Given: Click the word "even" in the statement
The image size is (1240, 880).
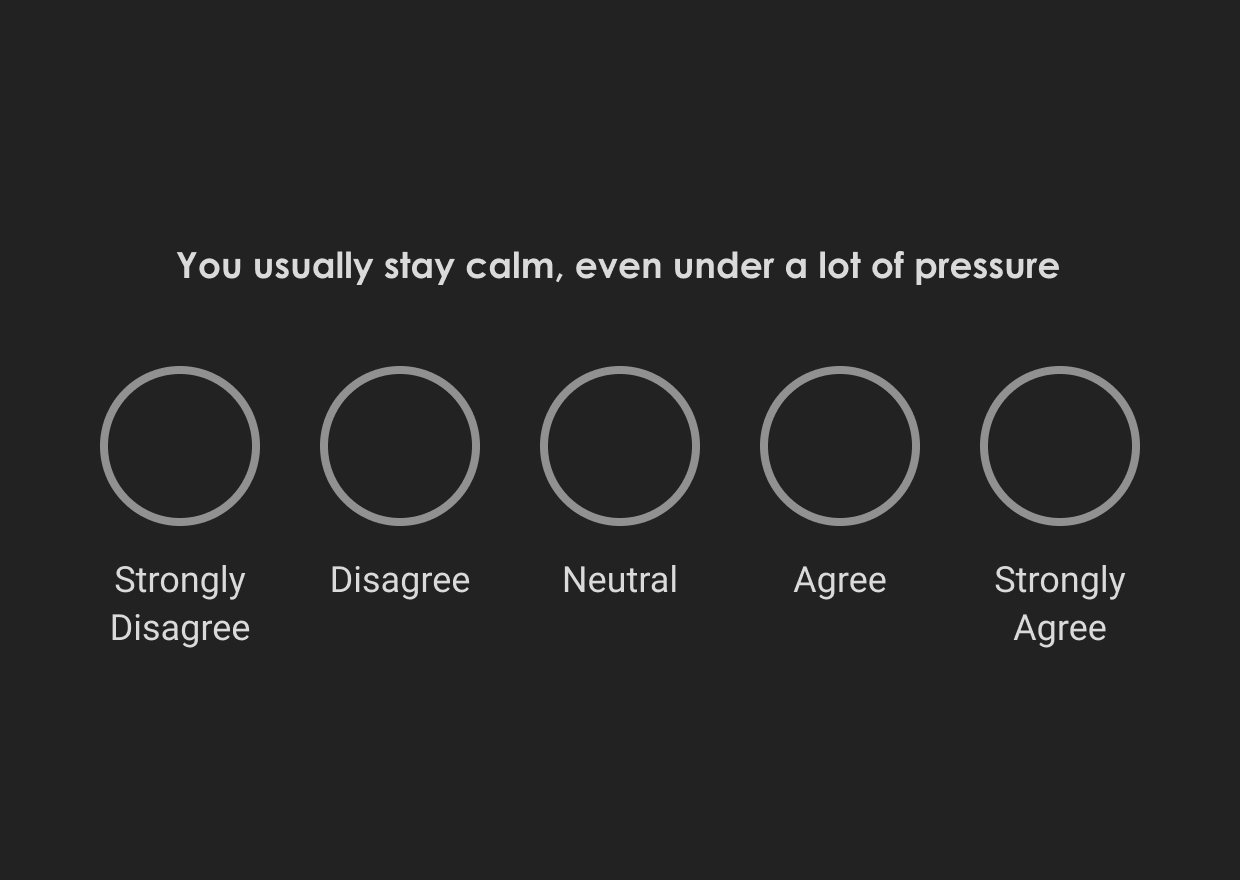Looking at the screenshot, I should click(618, 266).
